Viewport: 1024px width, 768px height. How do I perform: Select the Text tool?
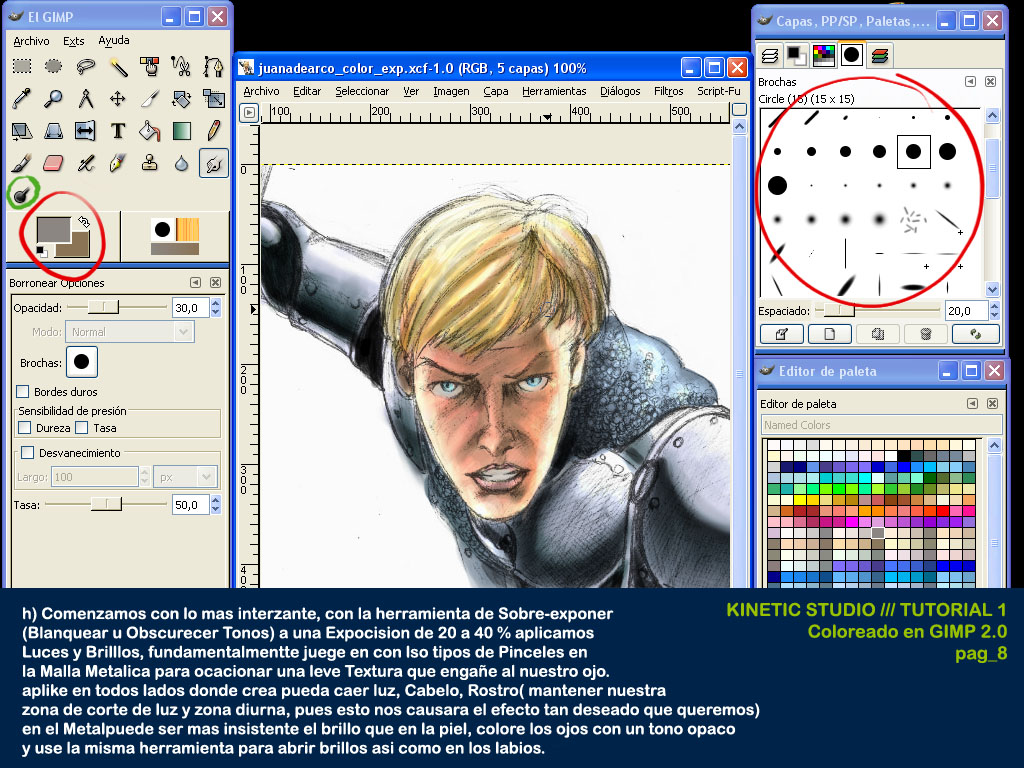pyautogui.click(x=118, y=131)
